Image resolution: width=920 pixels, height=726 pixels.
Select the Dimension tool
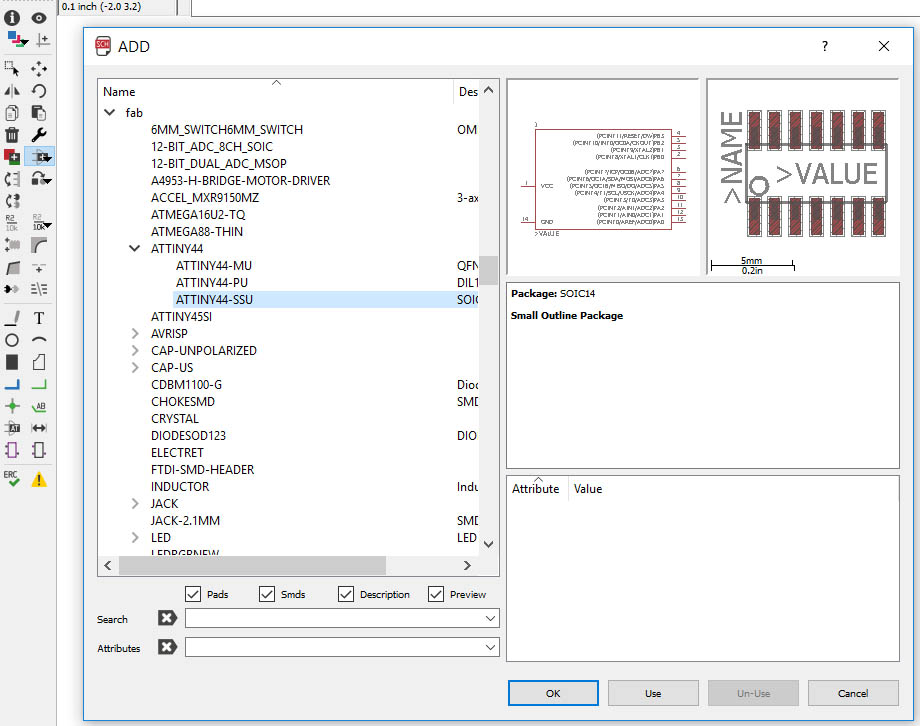39,428
